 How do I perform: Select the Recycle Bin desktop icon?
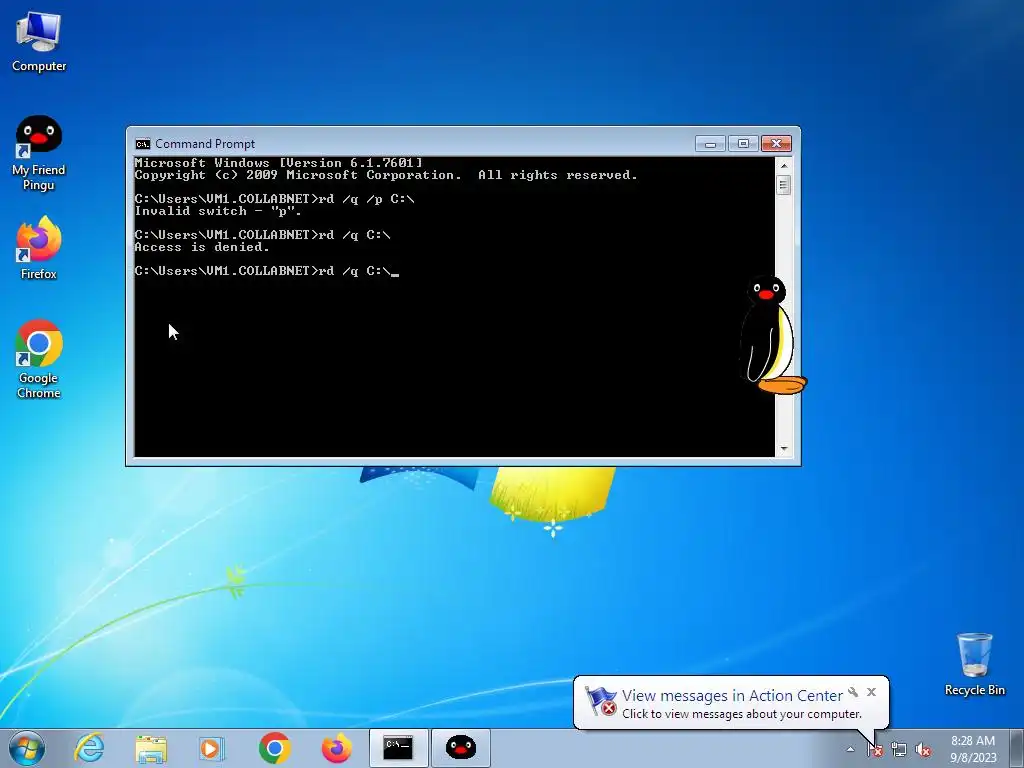point(974,664)
